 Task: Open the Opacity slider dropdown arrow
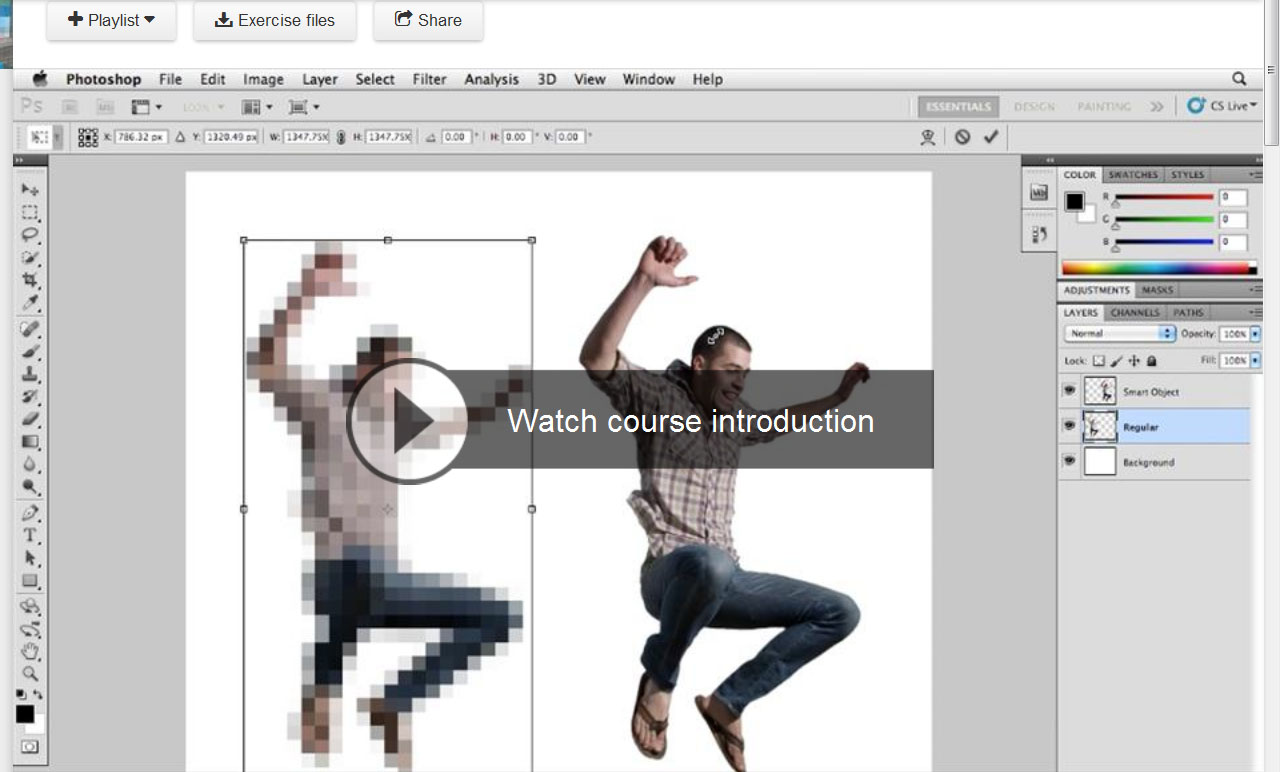point(1256,333)
